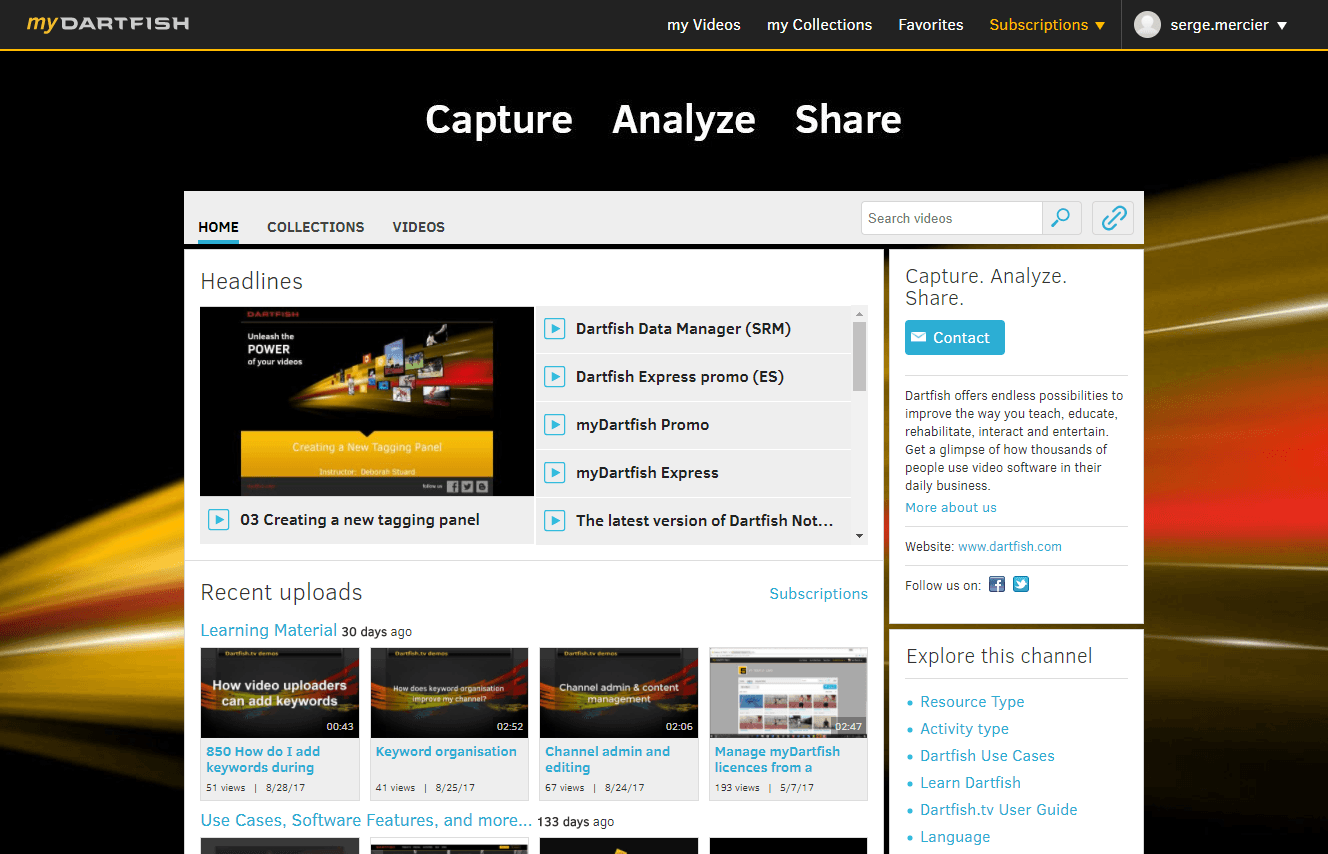This screenshot has width=1328, height=854.
Task: Select the Dartfish Express promo (ES) headline
Action: [680, 377]
